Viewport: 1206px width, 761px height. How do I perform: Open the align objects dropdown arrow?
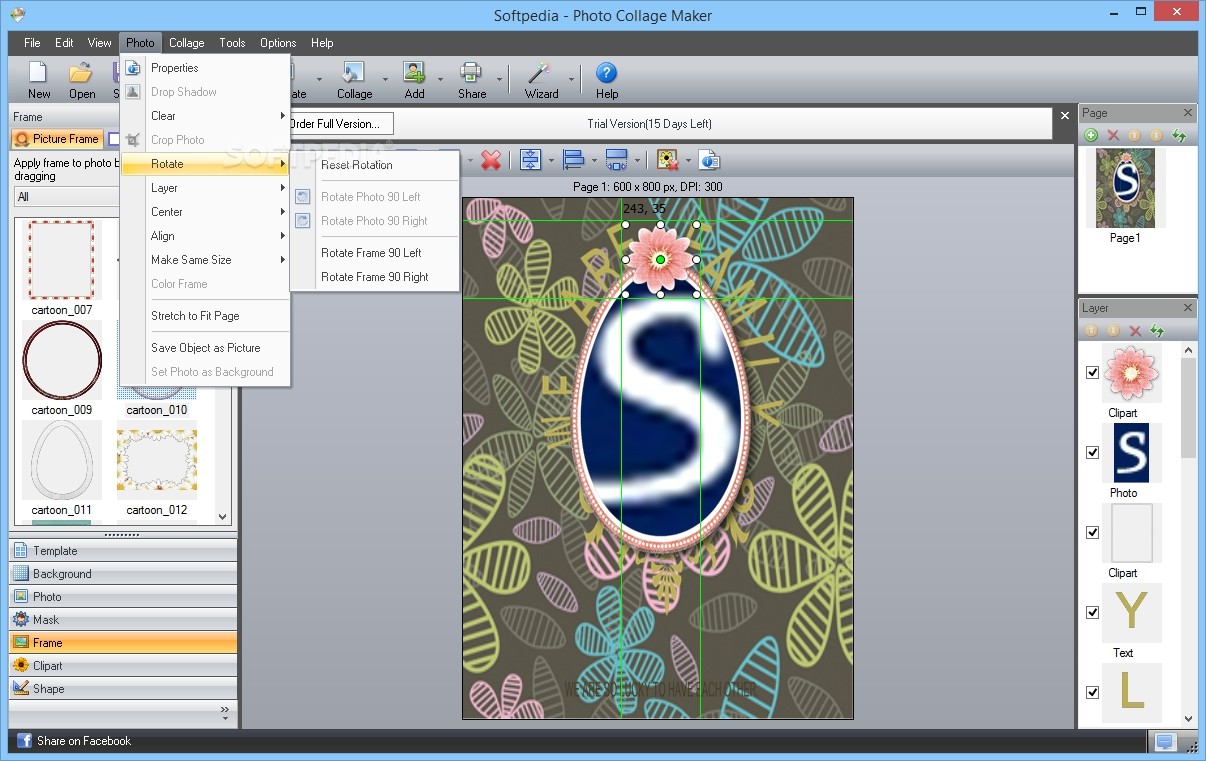pos(594,161)
